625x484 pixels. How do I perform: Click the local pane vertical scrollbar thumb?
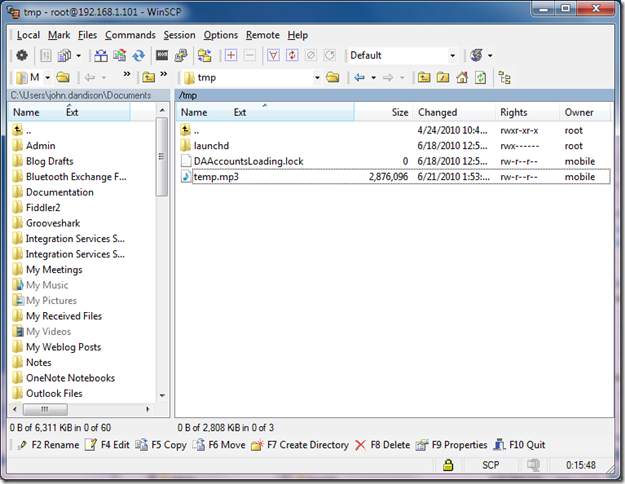click(x=161, y=157)
